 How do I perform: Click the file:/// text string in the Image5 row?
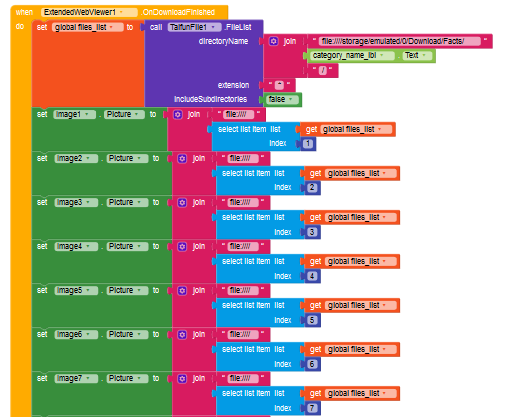[243, 291]
